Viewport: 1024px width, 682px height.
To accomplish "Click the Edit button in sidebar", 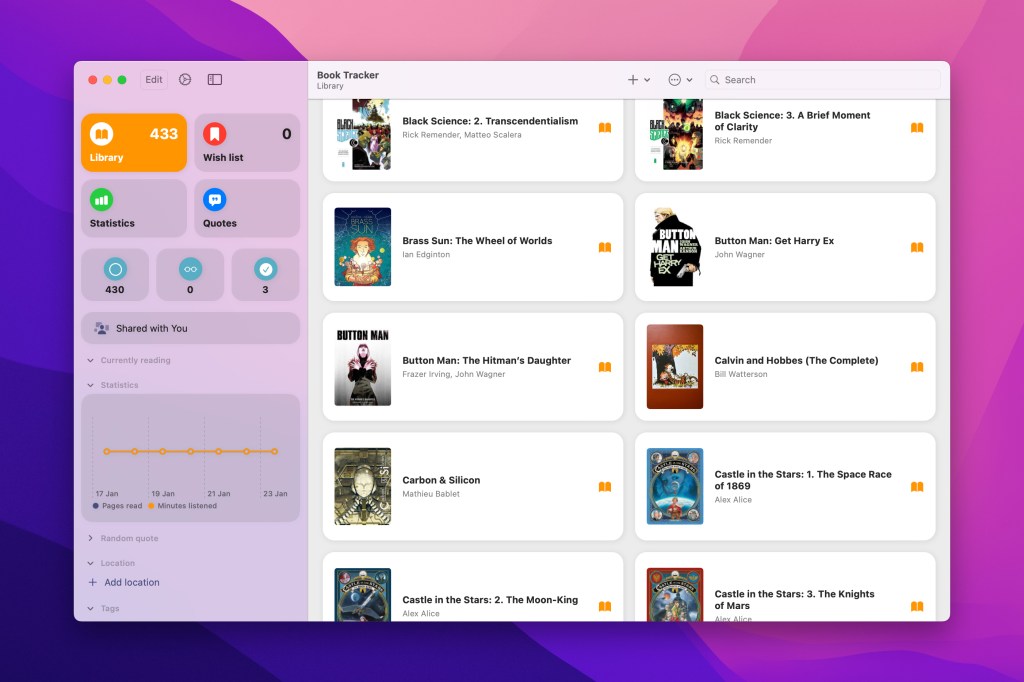I will click(x=154, y=80).
